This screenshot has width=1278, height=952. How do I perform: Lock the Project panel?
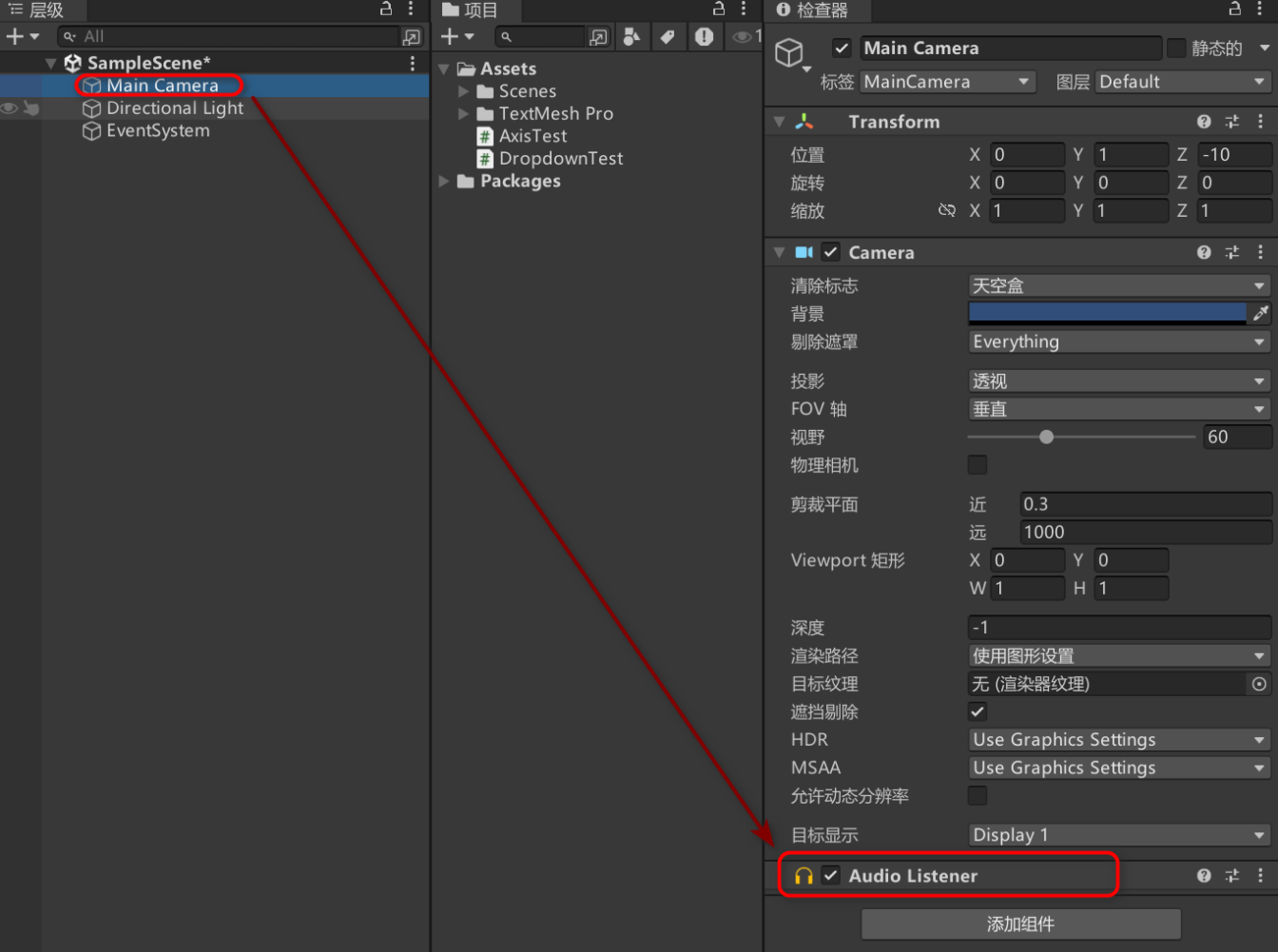tap(719, 9)
